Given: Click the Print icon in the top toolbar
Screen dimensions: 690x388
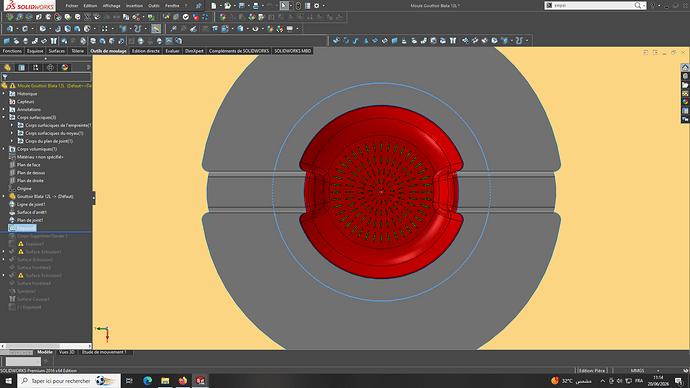Looking at the screenshot, I should click(256, 6).
